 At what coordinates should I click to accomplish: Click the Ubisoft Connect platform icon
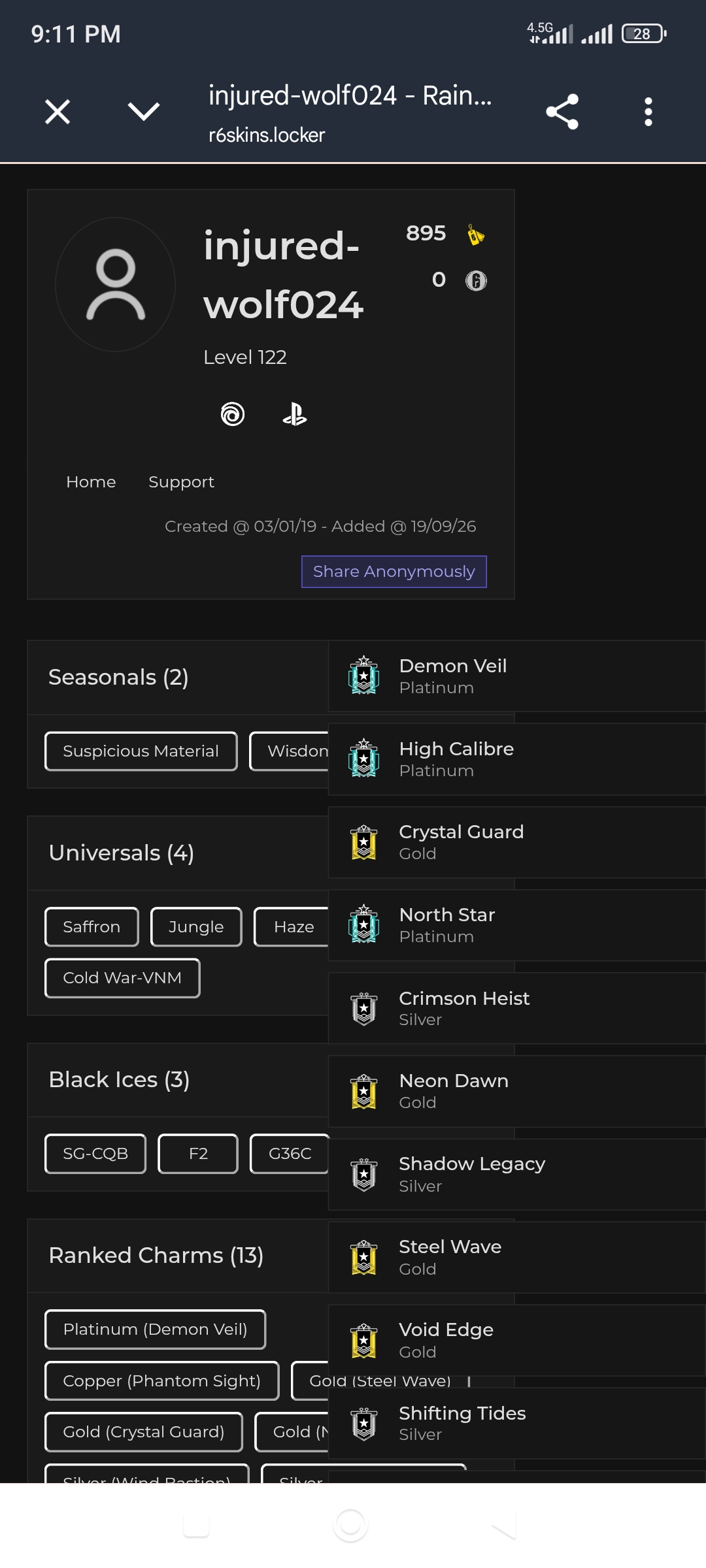[233, 414]
